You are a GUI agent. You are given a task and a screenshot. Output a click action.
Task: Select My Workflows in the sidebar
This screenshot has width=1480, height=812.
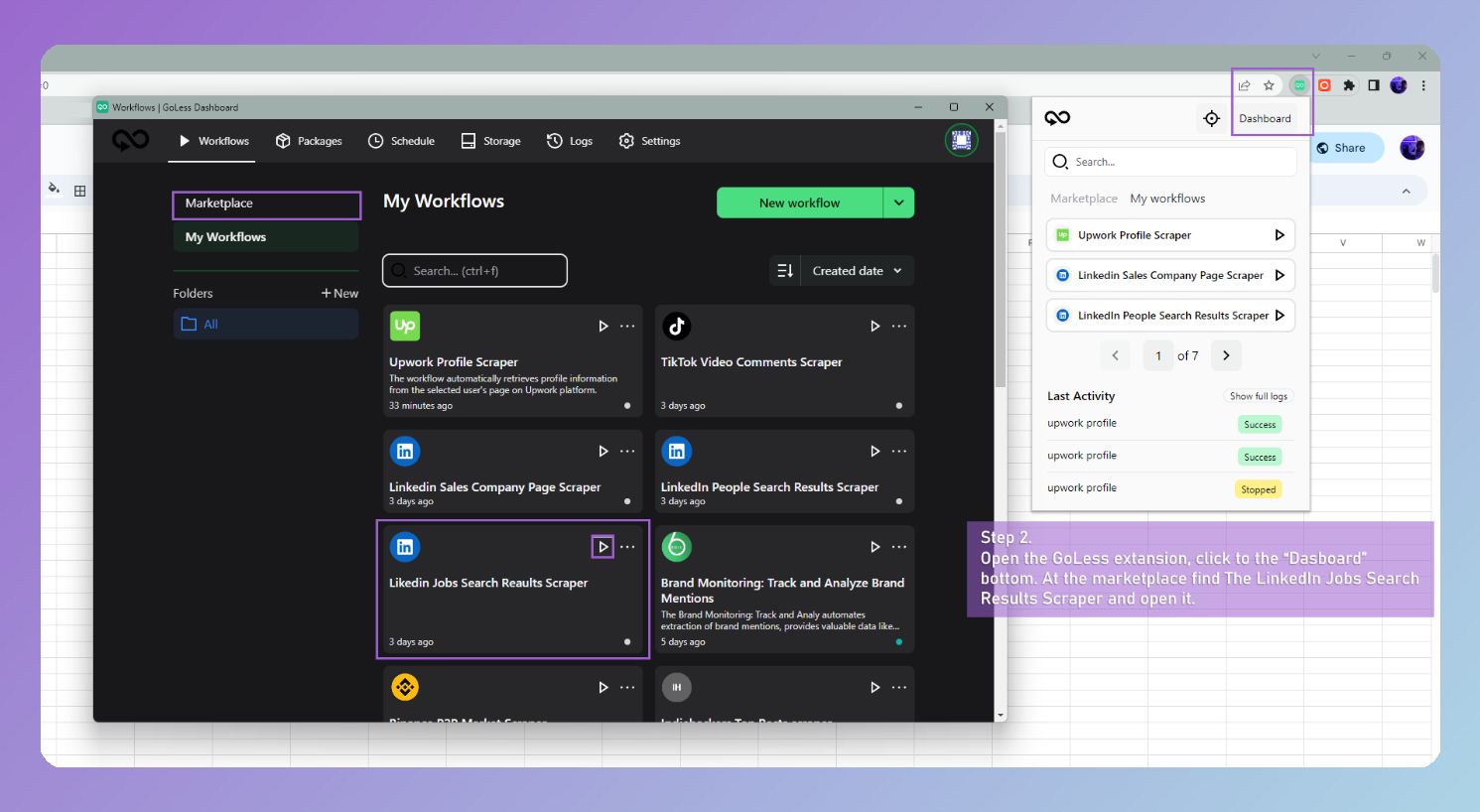[266, 237]
